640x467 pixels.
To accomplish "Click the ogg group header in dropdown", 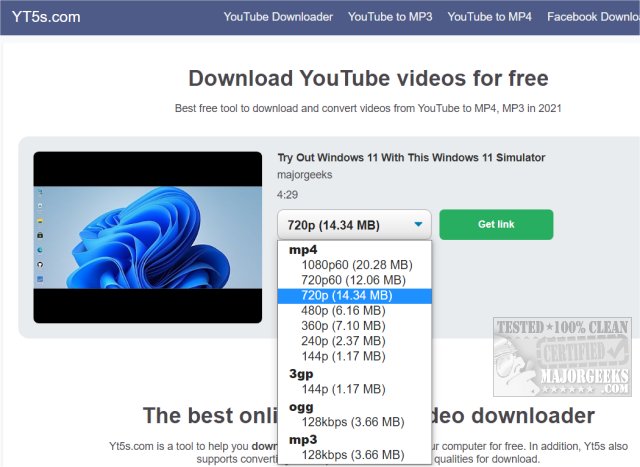I will 301,407.
